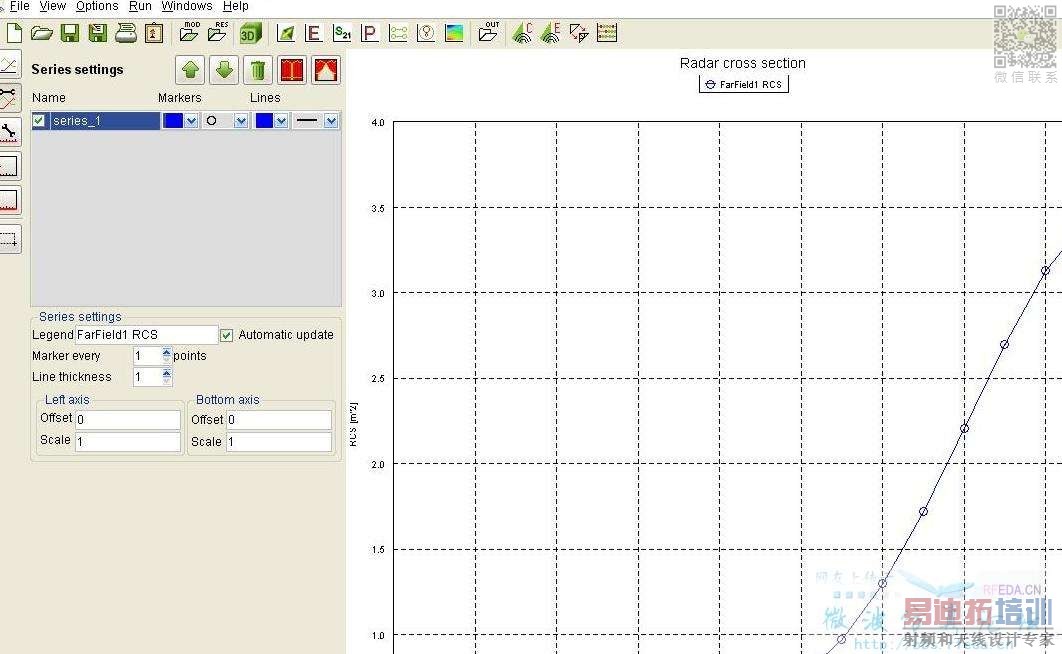Click the Bottom axis Offset field
1062x654 pixels.
279,420
